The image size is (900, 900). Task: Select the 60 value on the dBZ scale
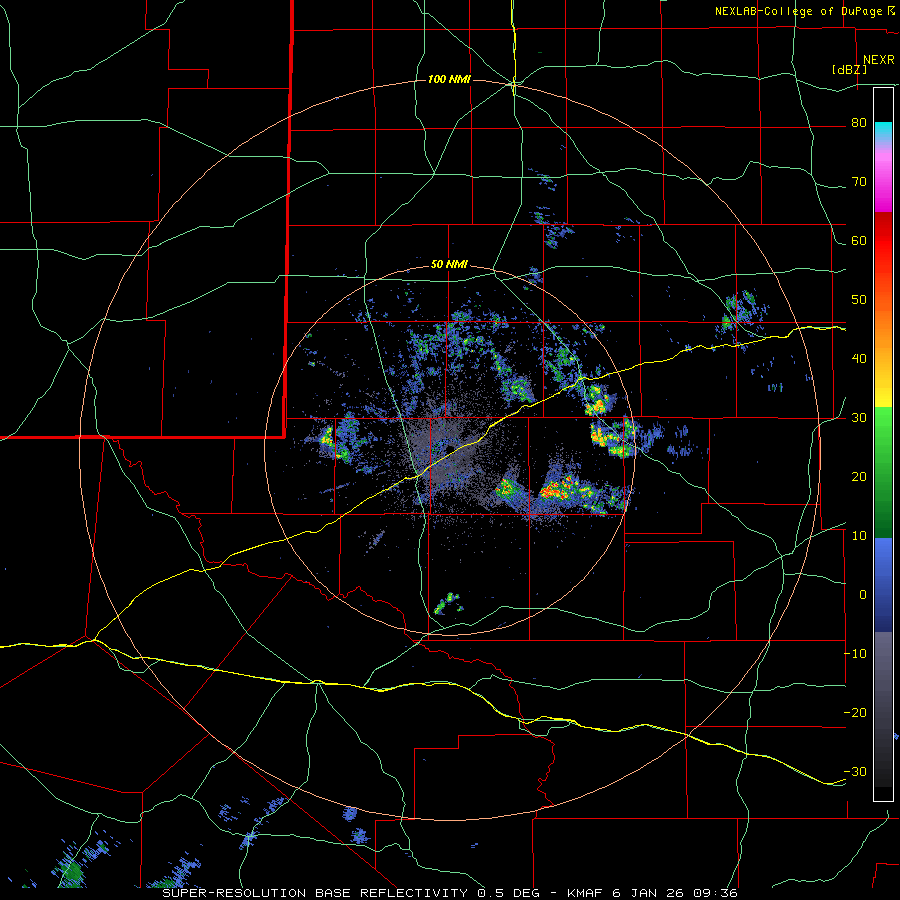point(859,240)
